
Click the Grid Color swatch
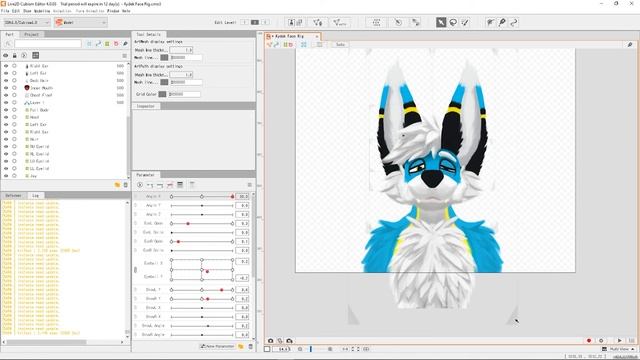[162, 94]
